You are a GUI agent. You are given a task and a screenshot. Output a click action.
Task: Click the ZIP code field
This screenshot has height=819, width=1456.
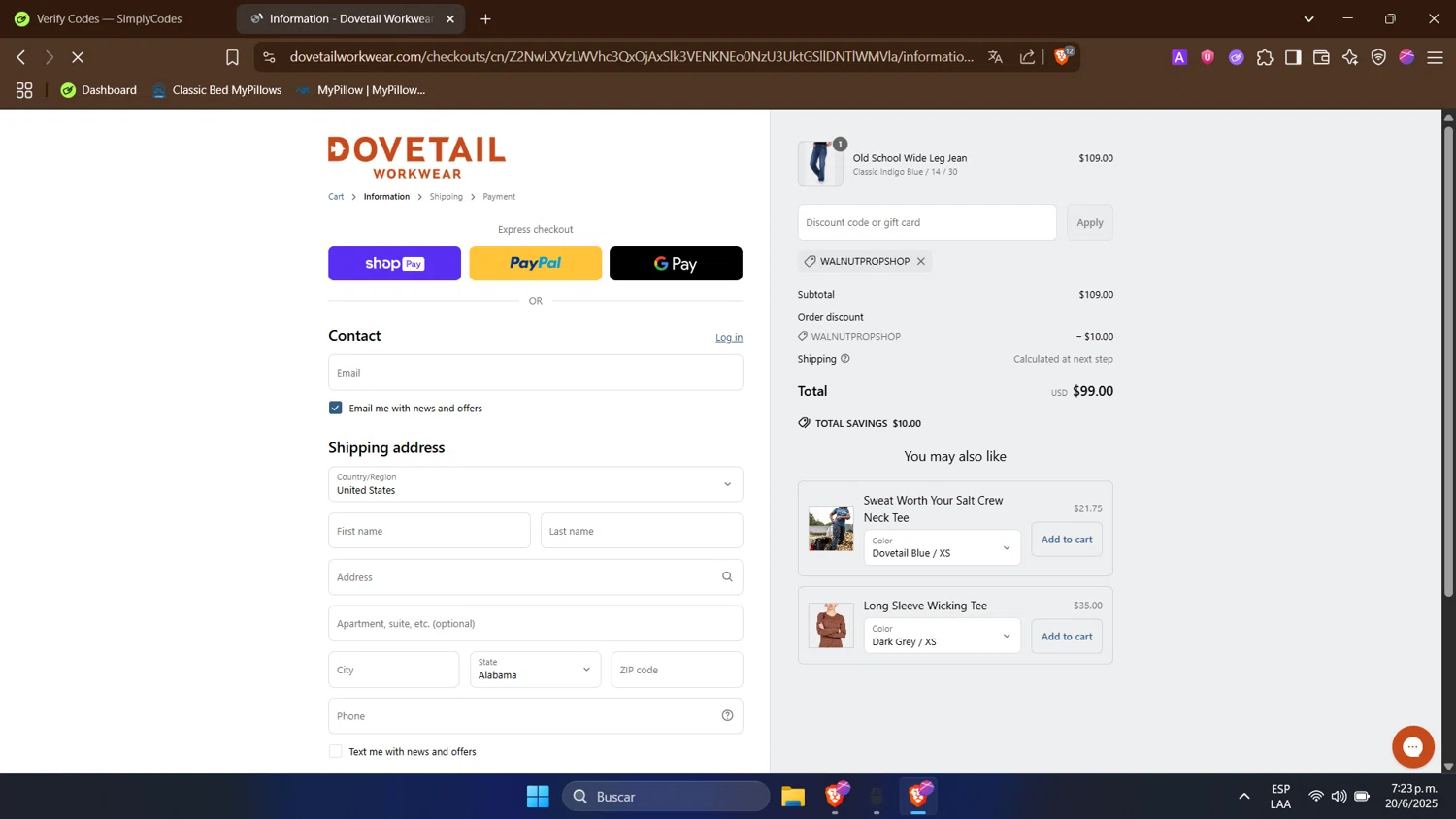677,670
